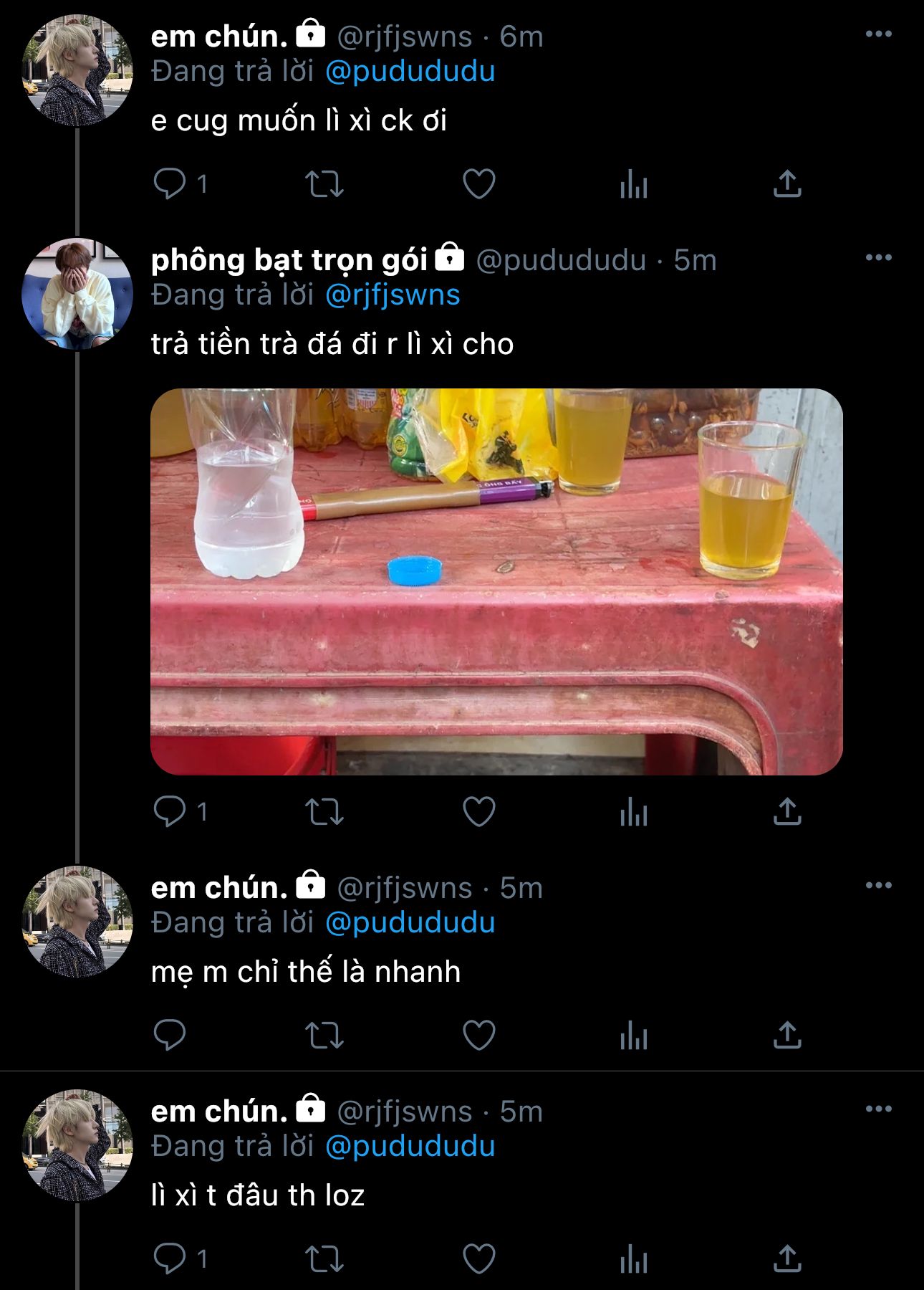
Task: View analytics for "lì xì t đâu" tweet
Action: tap(634, 1259)
